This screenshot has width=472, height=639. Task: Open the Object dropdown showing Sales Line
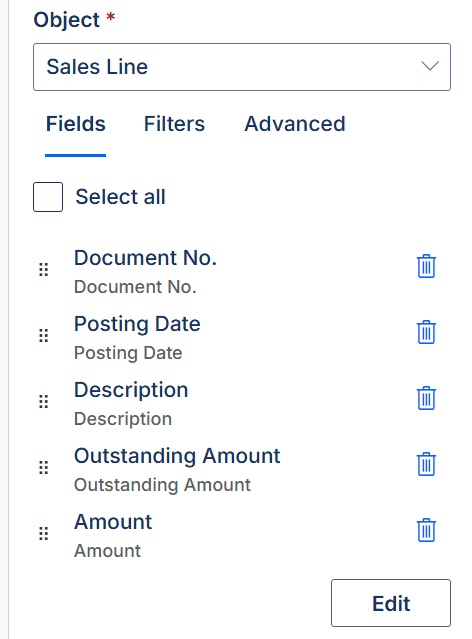[x=242, y=67]
